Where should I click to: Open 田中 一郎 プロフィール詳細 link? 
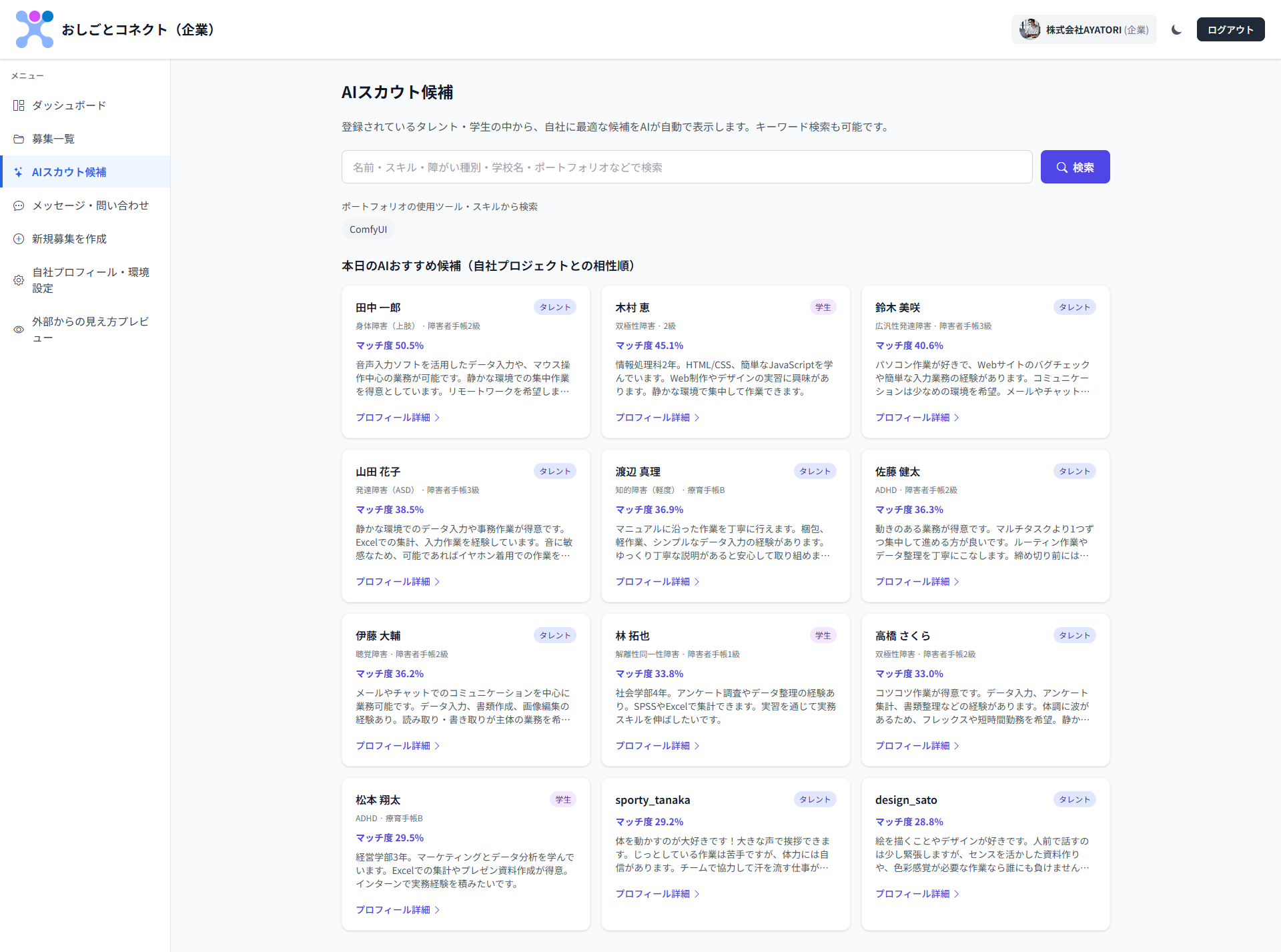pyautogui.click(x=398, y=418)
